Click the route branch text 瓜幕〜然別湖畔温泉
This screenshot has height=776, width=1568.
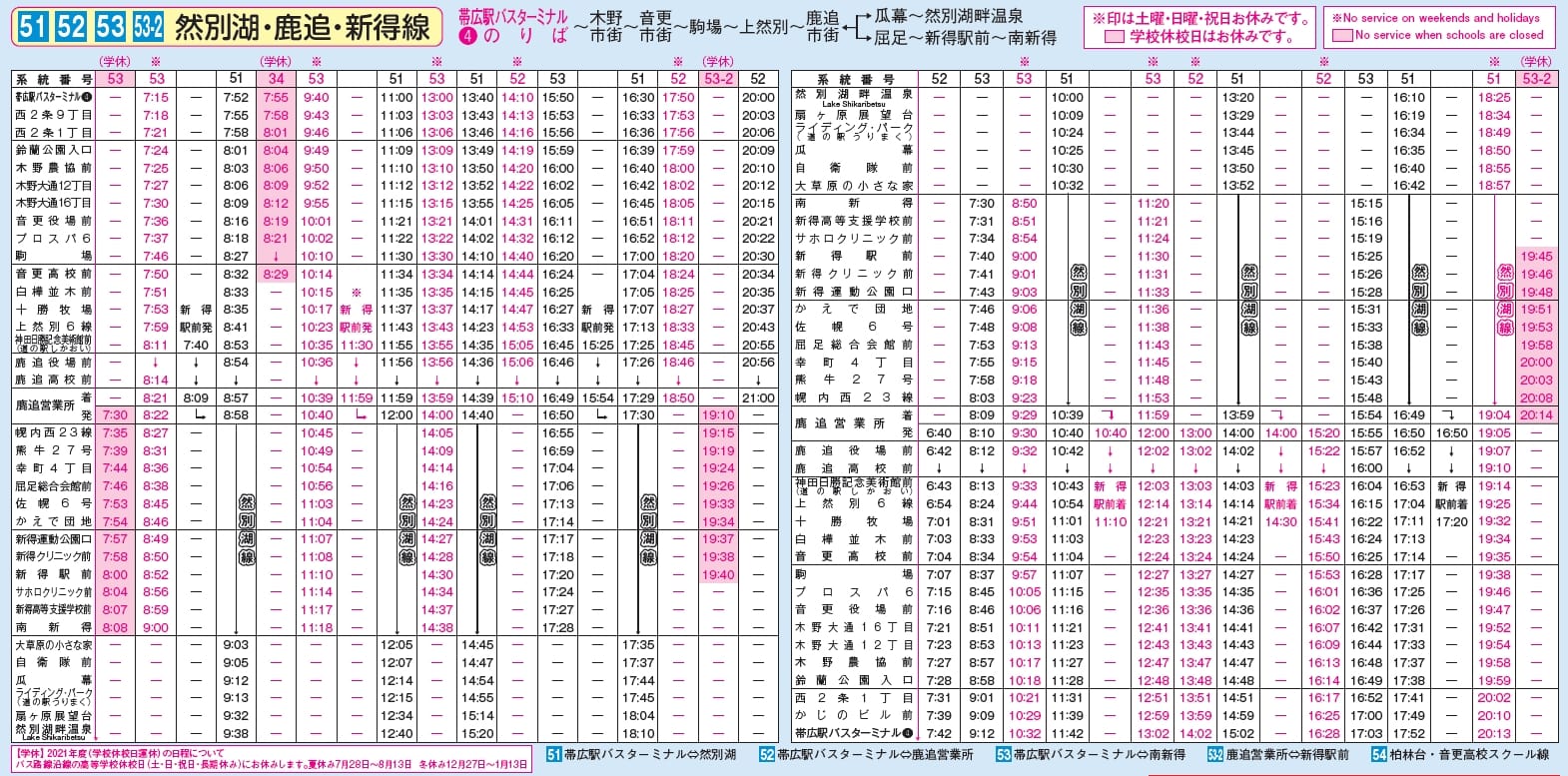948,16
